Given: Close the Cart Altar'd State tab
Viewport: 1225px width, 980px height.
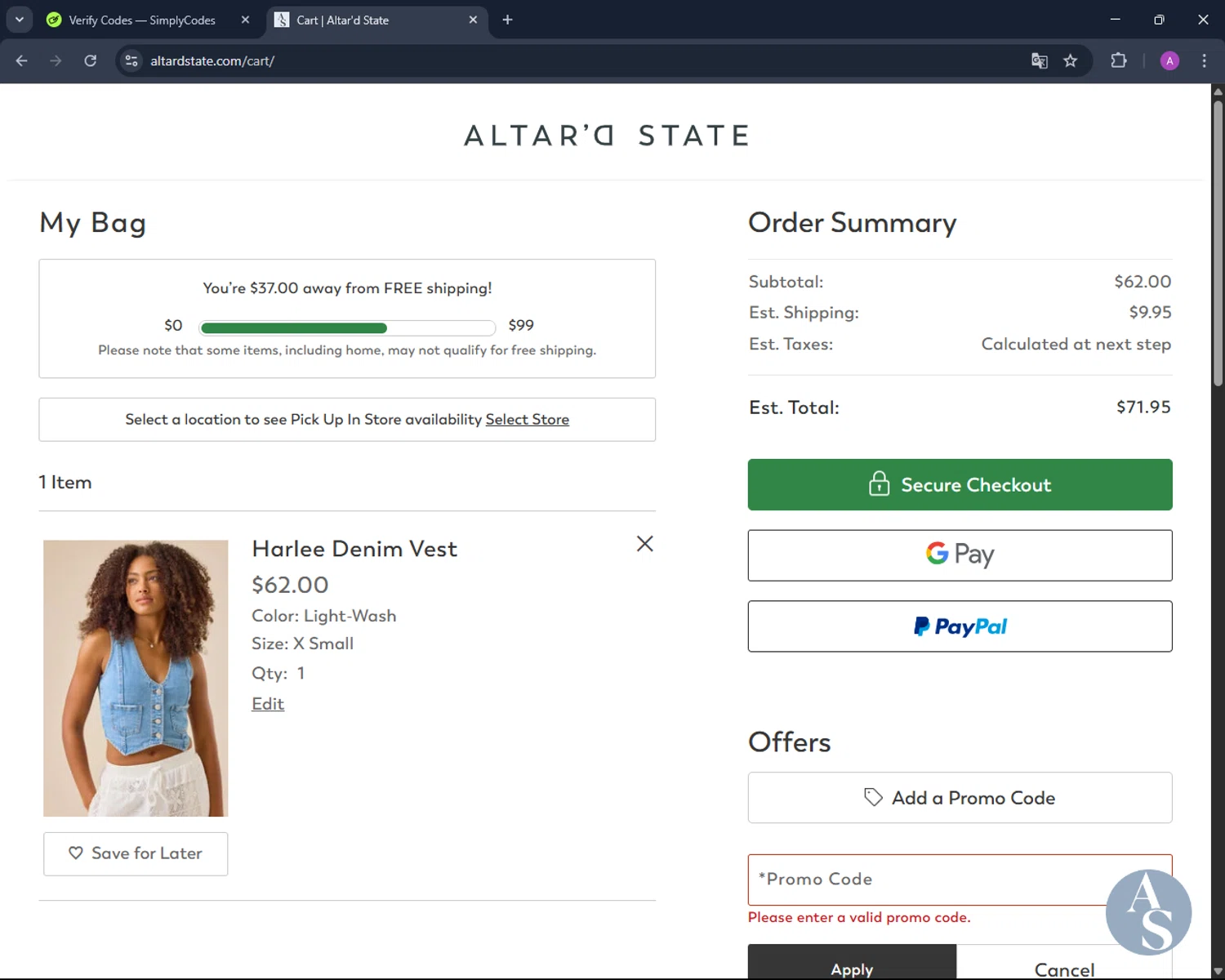Looking at the screenshot, I should (473, 20).
